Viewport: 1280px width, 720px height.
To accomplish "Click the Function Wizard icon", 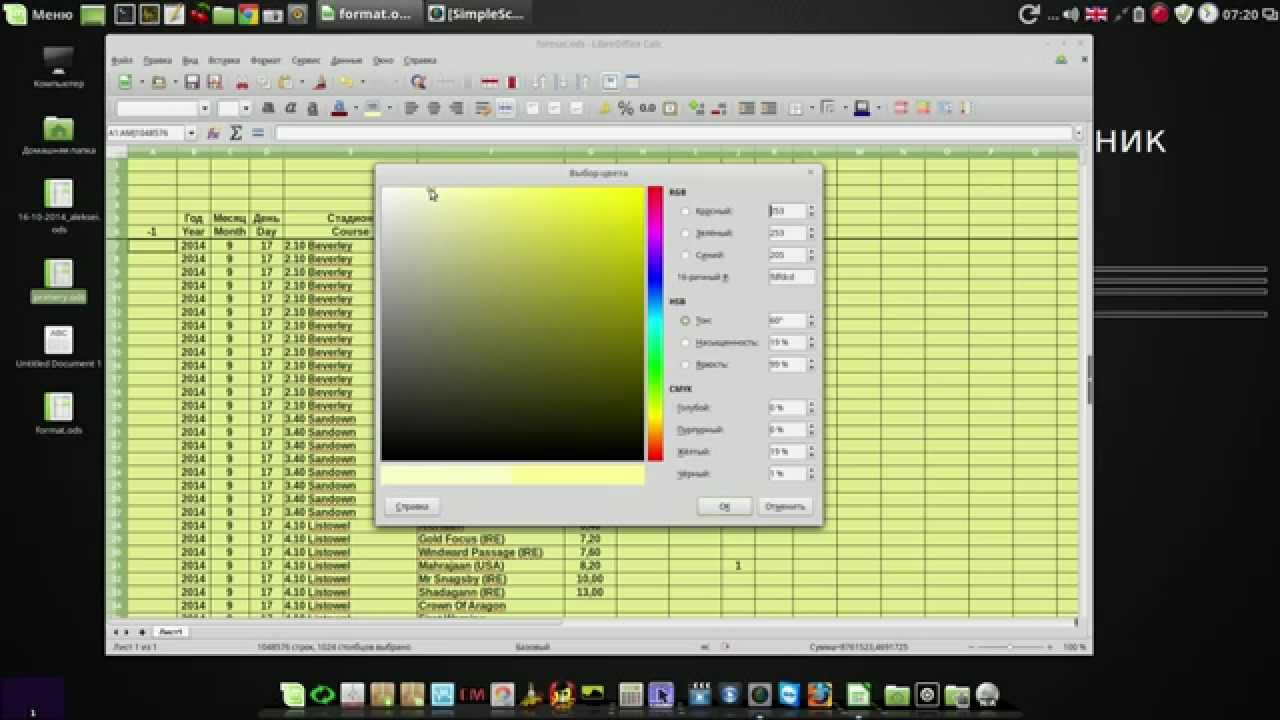I will click(x=213, y=133).
